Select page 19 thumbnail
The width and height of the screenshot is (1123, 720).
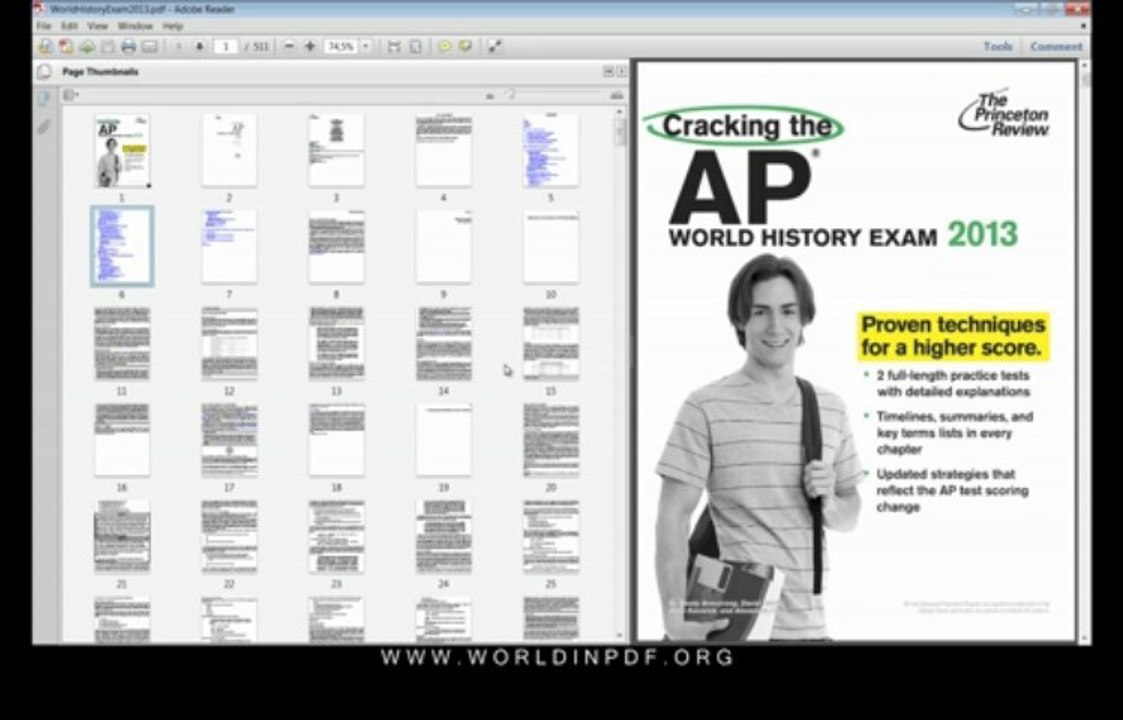point(443,440)
